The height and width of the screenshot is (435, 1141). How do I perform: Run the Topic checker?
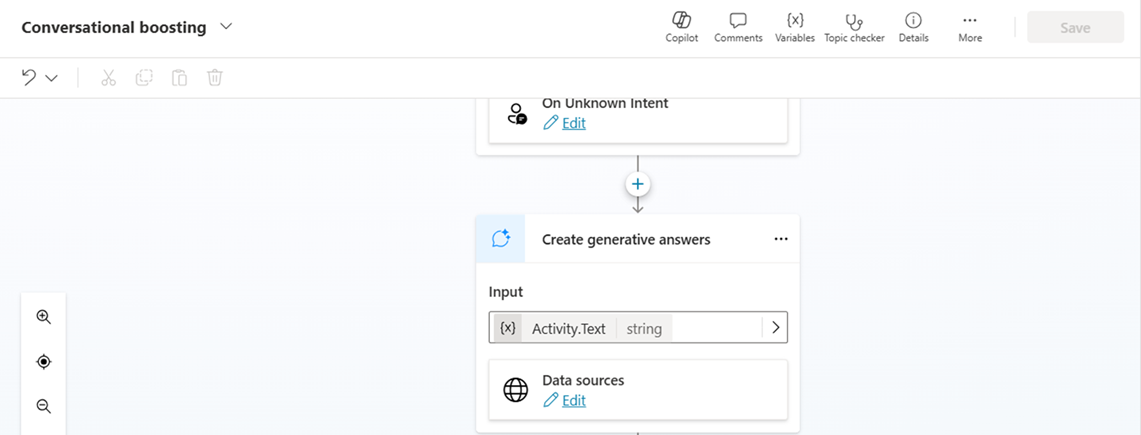tap(854, 28)
